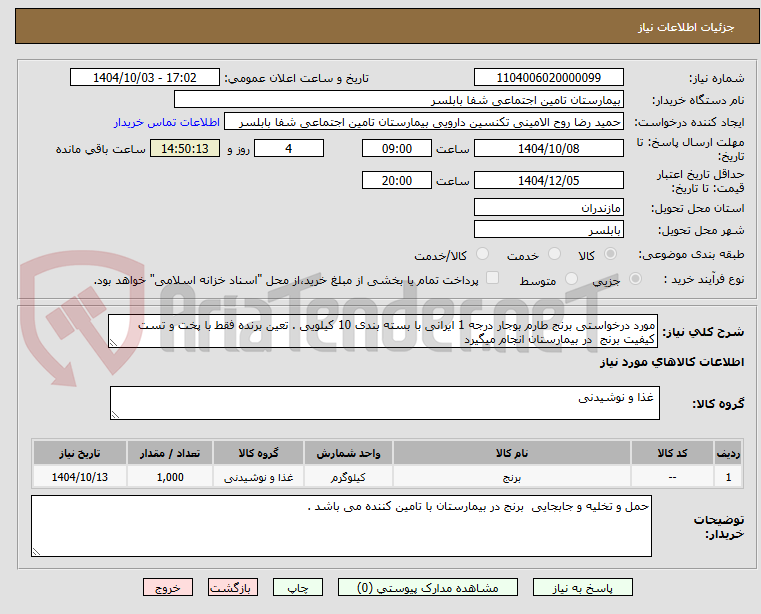Open اطلاعات تماس خریدار link
The width and height of the screenshot is (761, 614).
pos(167,122)
